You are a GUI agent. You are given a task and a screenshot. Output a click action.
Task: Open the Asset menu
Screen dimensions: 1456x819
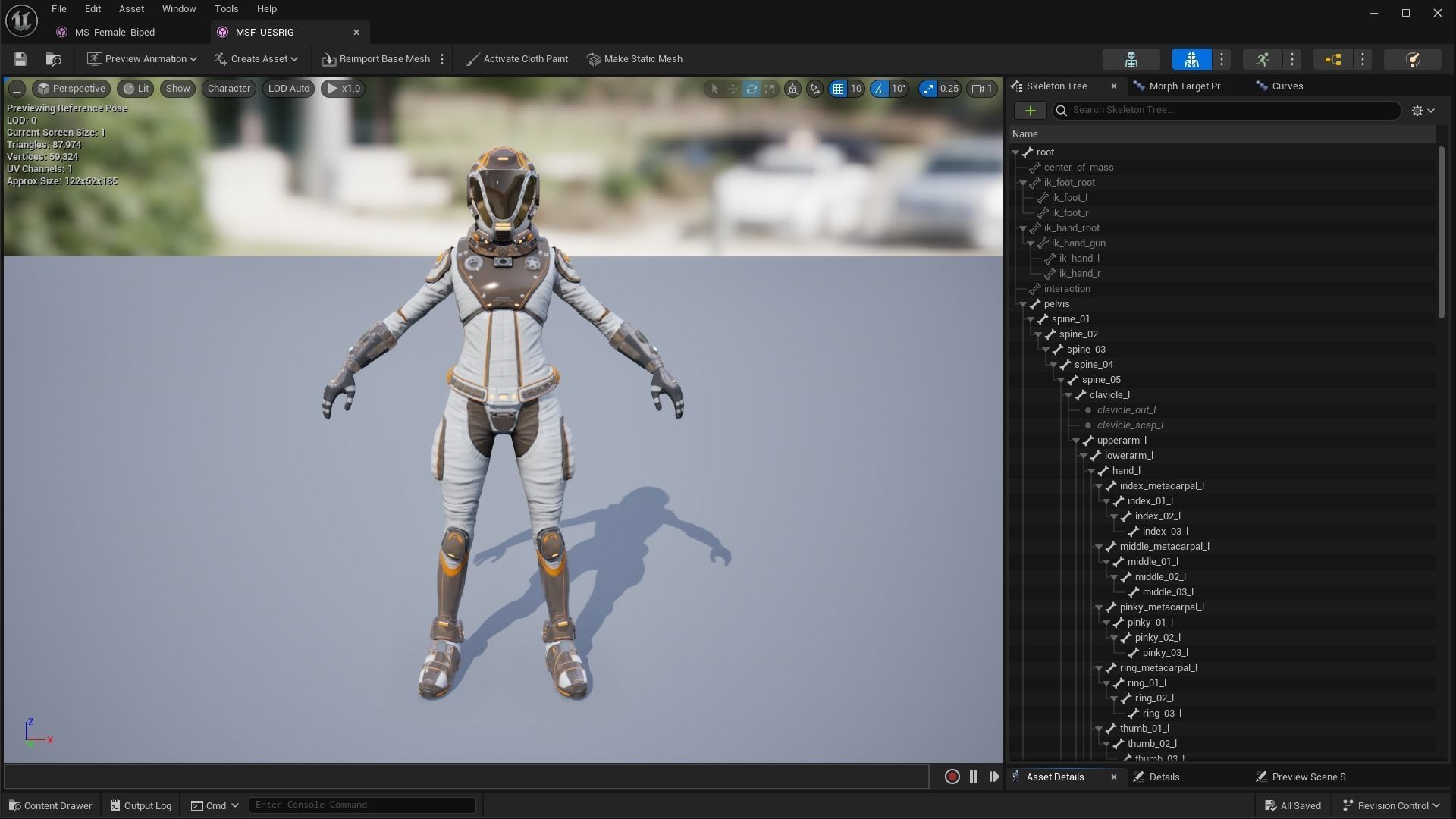[x=131, y=9]
